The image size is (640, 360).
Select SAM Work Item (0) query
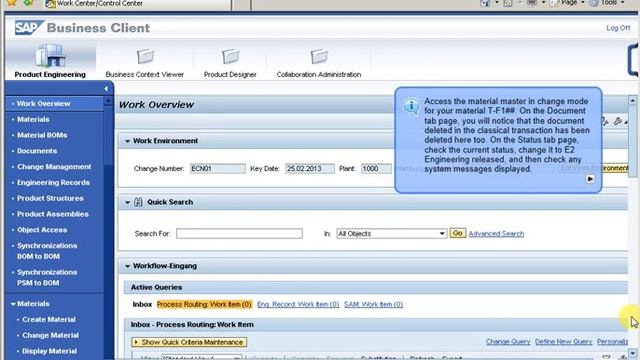click(373, 304)
